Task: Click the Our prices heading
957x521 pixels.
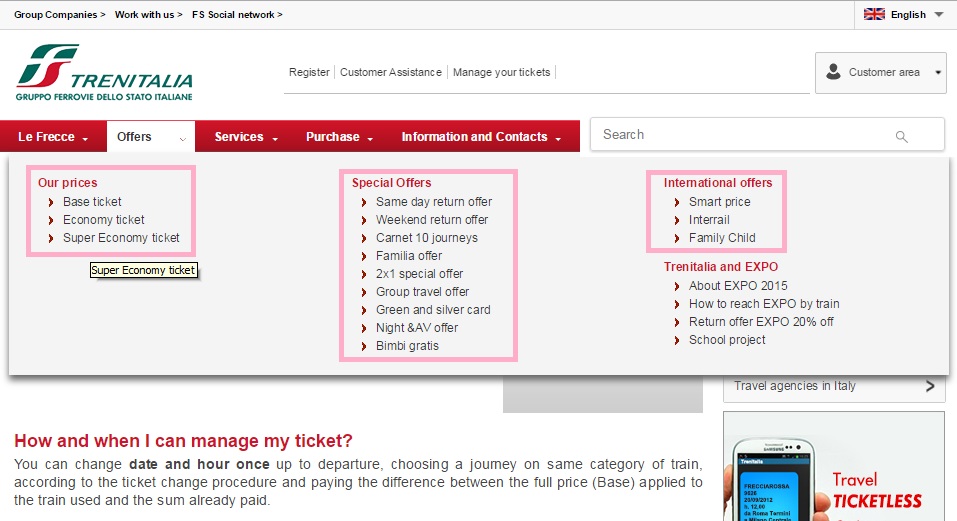Action: [67, 182]
